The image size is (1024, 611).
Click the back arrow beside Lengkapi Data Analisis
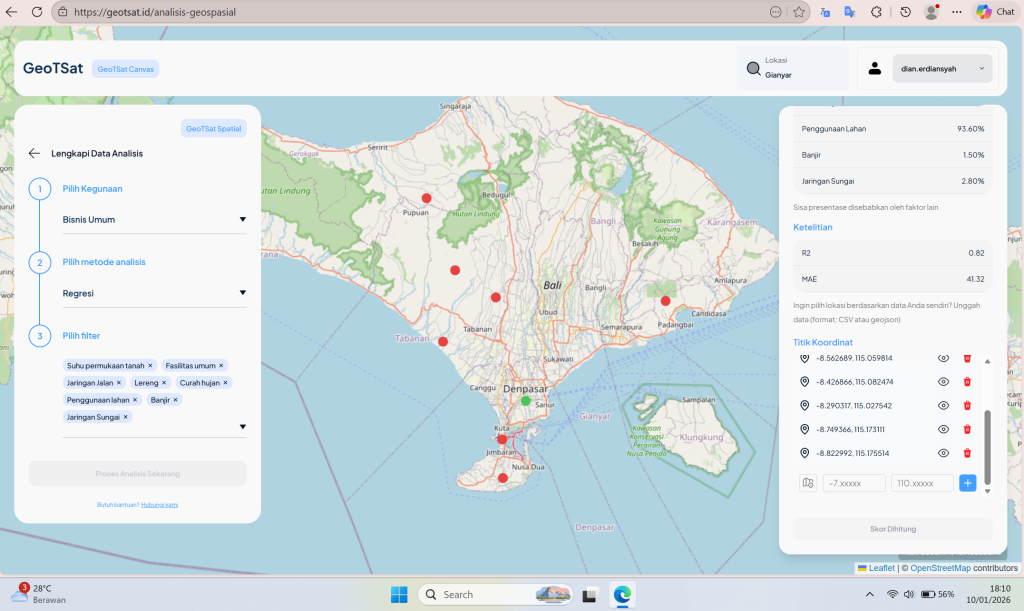[34, 153]
